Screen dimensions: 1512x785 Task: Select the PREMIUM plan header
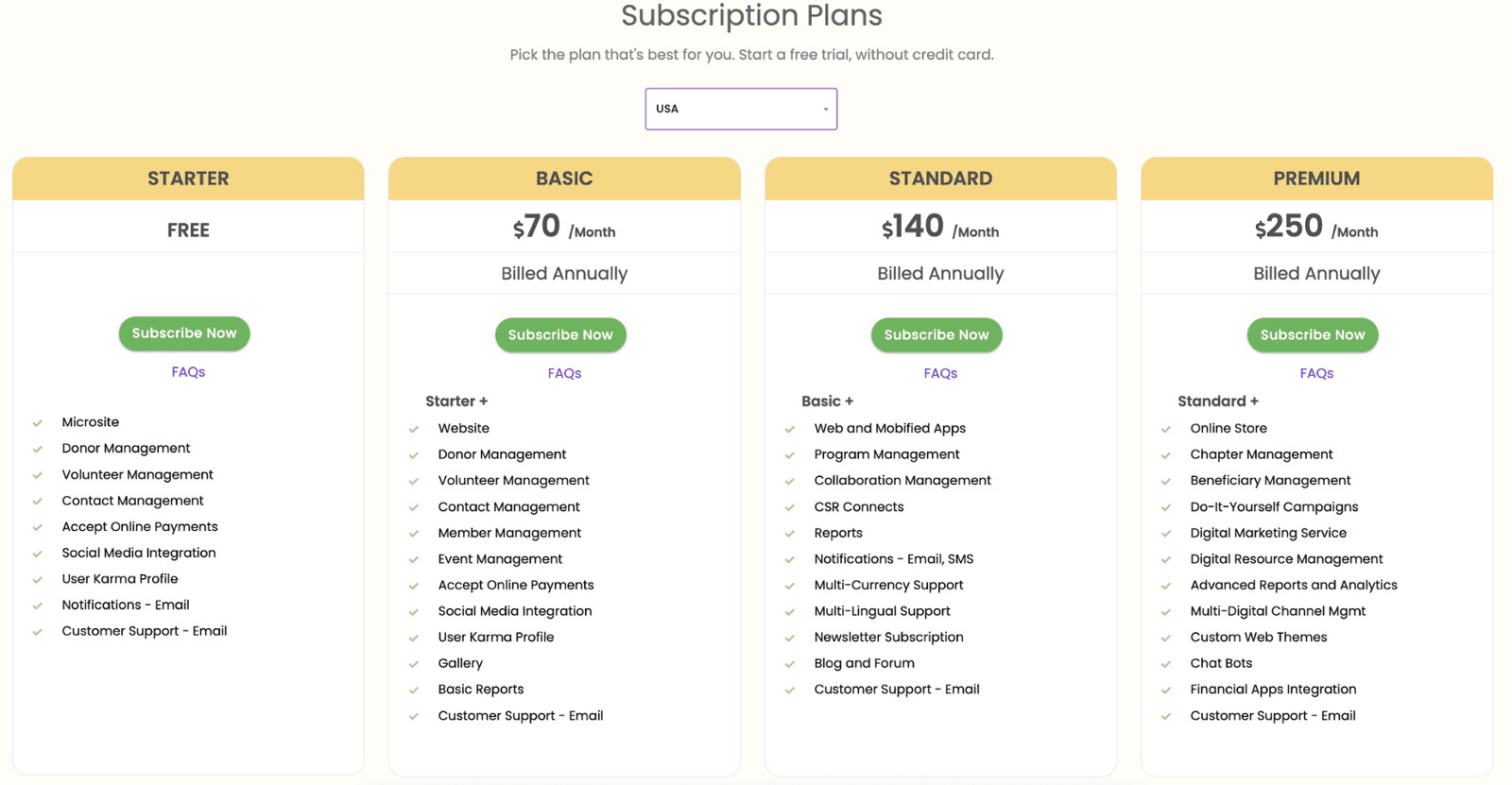[x=1316, y=179]
